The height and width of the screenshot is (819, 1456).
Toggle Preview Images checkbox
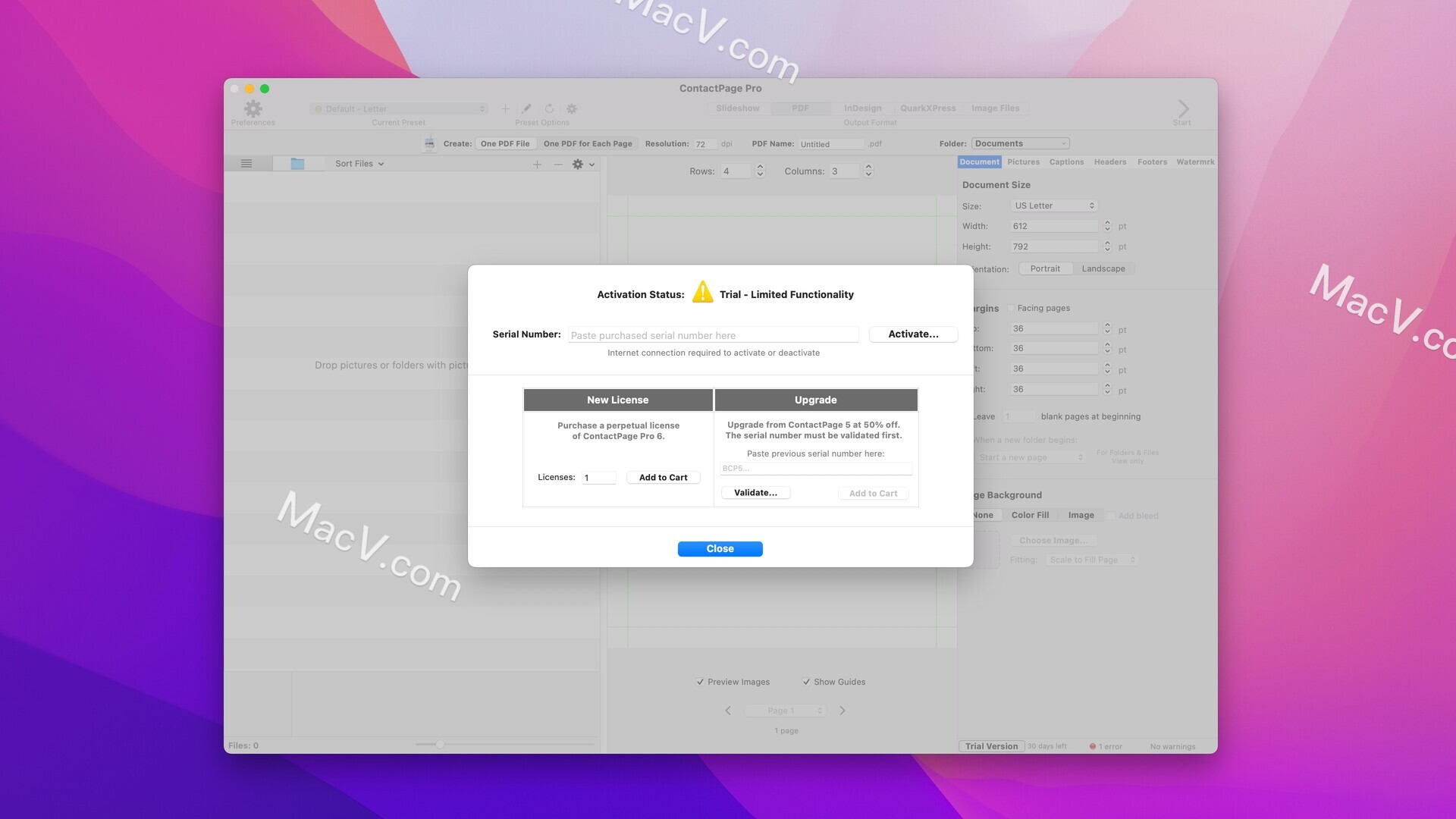(700, 682)
